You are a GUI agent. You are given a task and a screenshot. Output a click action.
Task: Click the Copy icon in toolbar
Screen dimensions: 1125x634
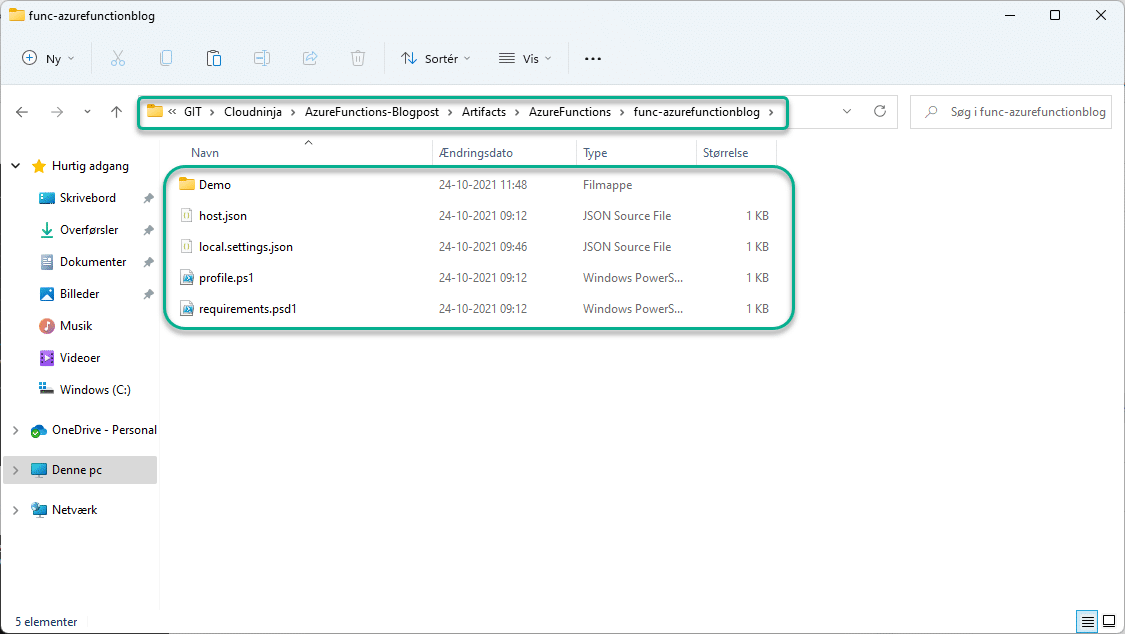166,58
